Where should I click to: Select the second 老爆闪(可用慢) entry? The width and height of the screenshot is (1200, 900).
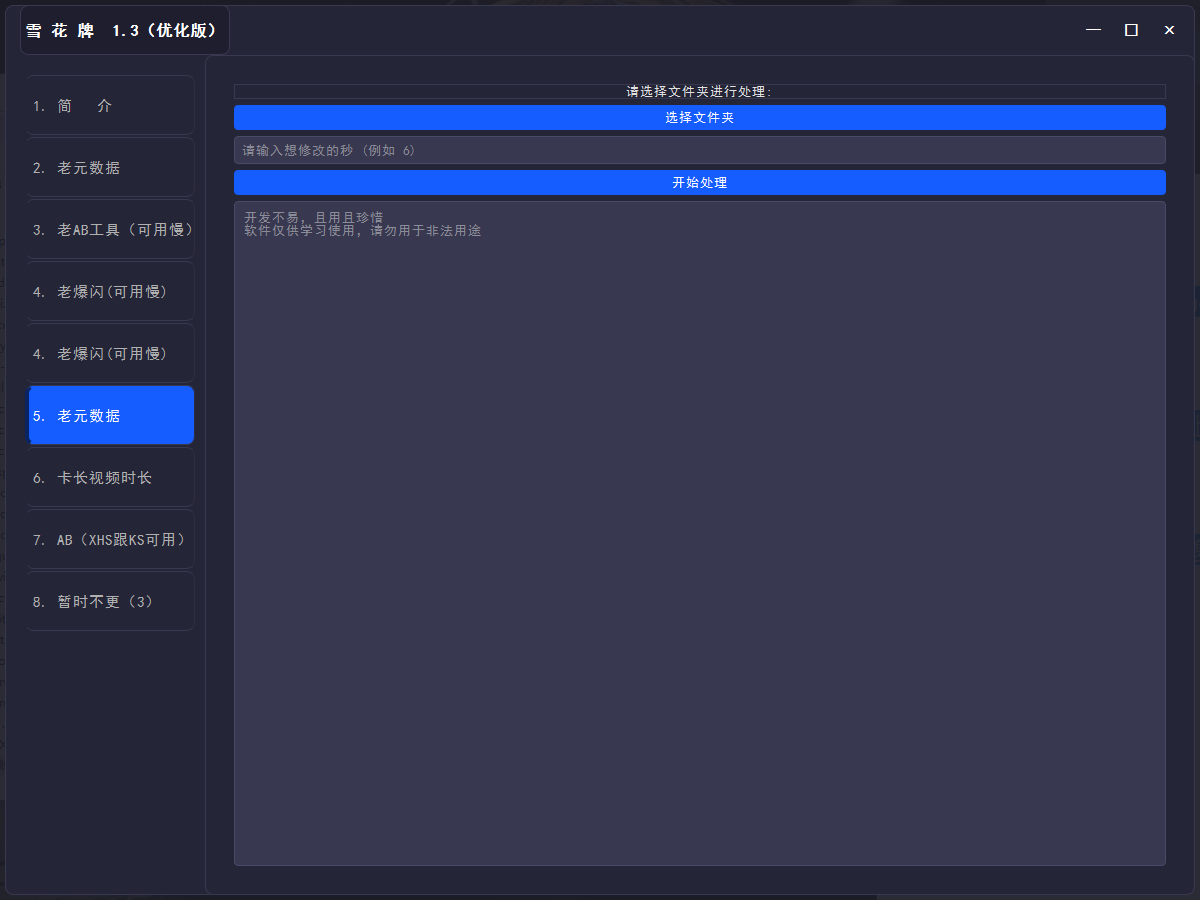[x=110, y=353]
